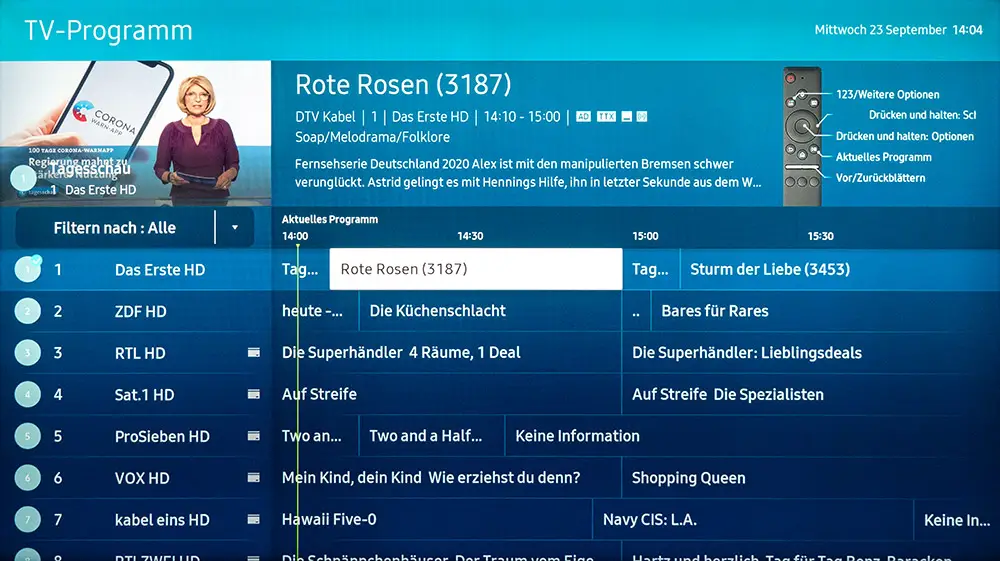This screenshot has width=1000, height=561.
Task: Click the 15:00 time marker
Action: 645,236
